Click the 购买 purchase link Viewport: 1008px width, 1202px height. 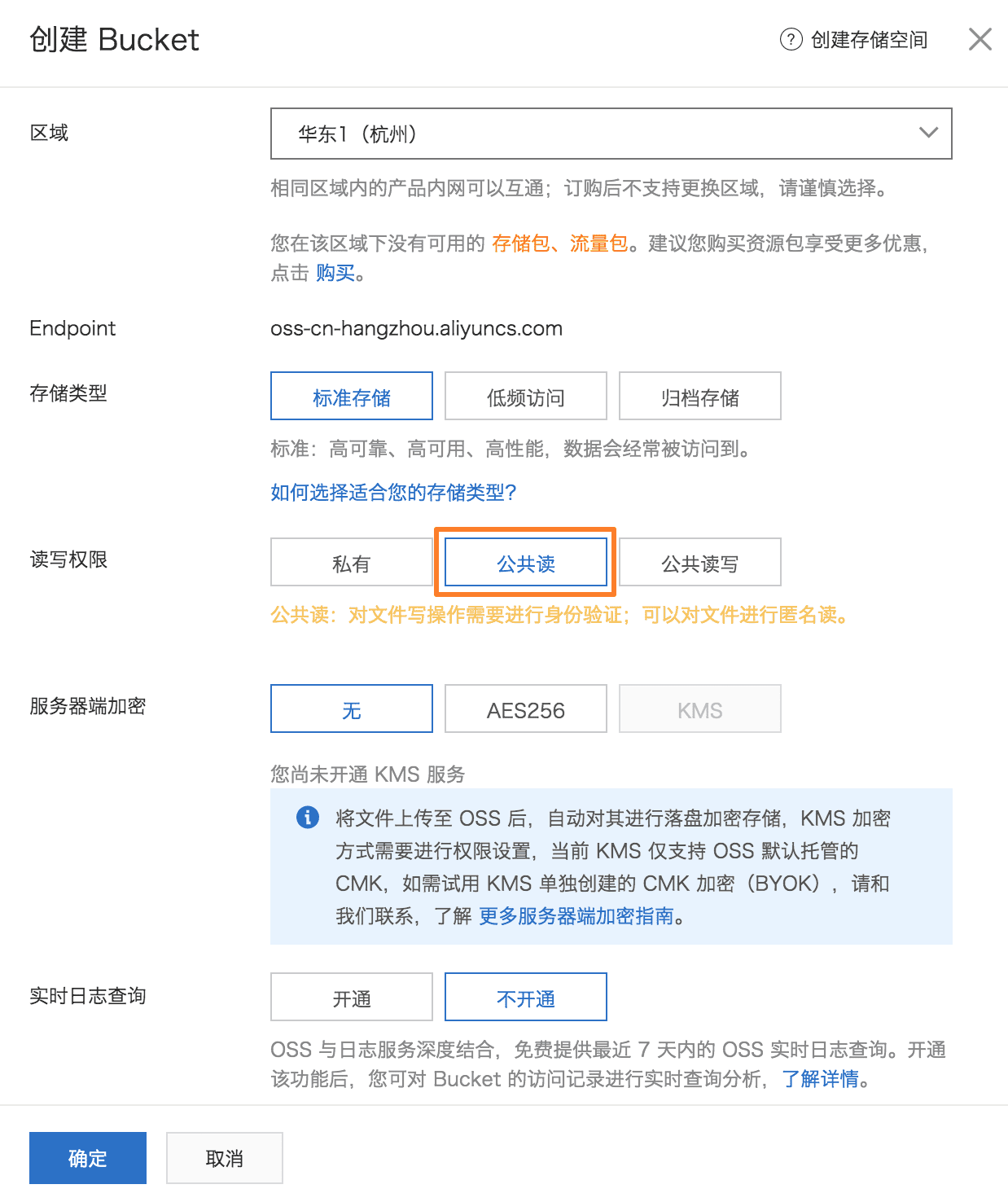pyautogui.click(x=335, y=273)
